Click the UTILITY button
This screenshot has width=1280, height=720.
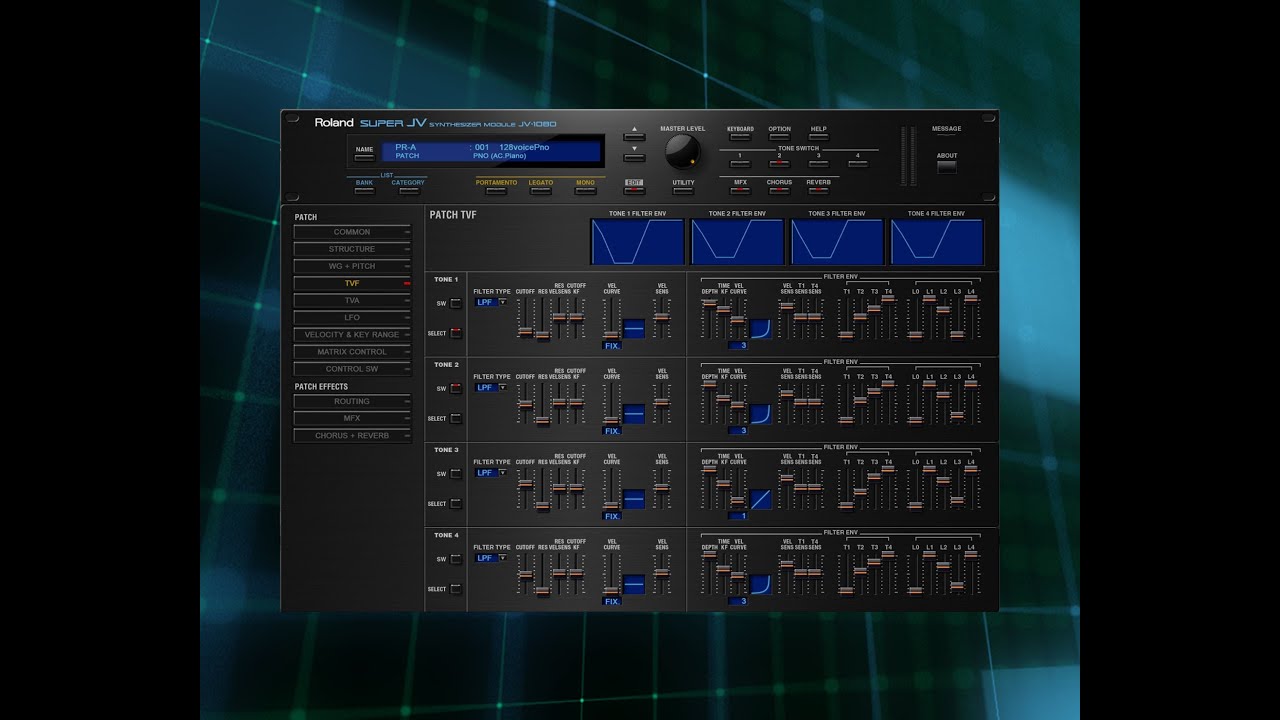(683, 190)
